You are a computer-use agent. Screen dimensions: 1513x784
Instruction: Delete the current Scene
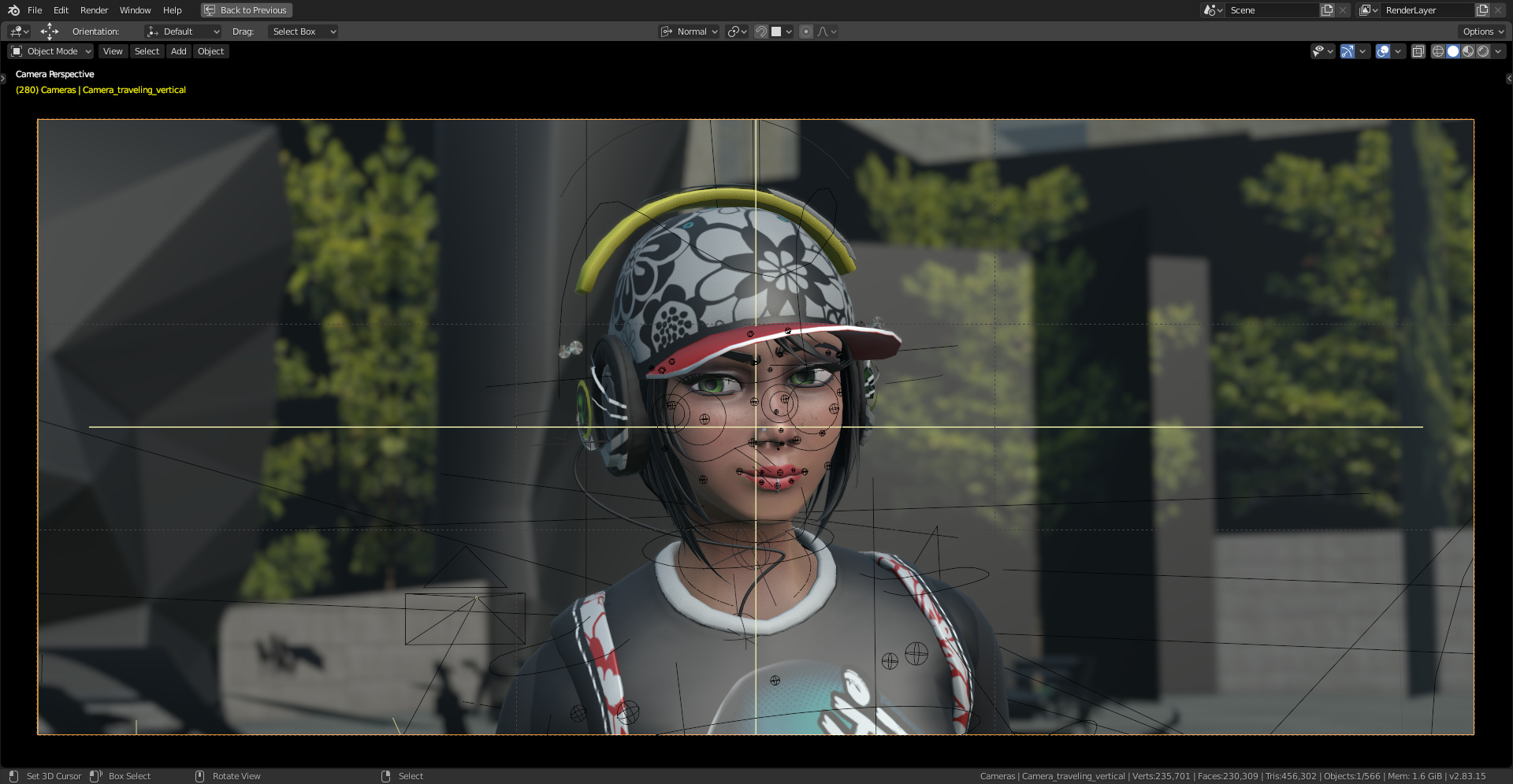click(1343, 10)
